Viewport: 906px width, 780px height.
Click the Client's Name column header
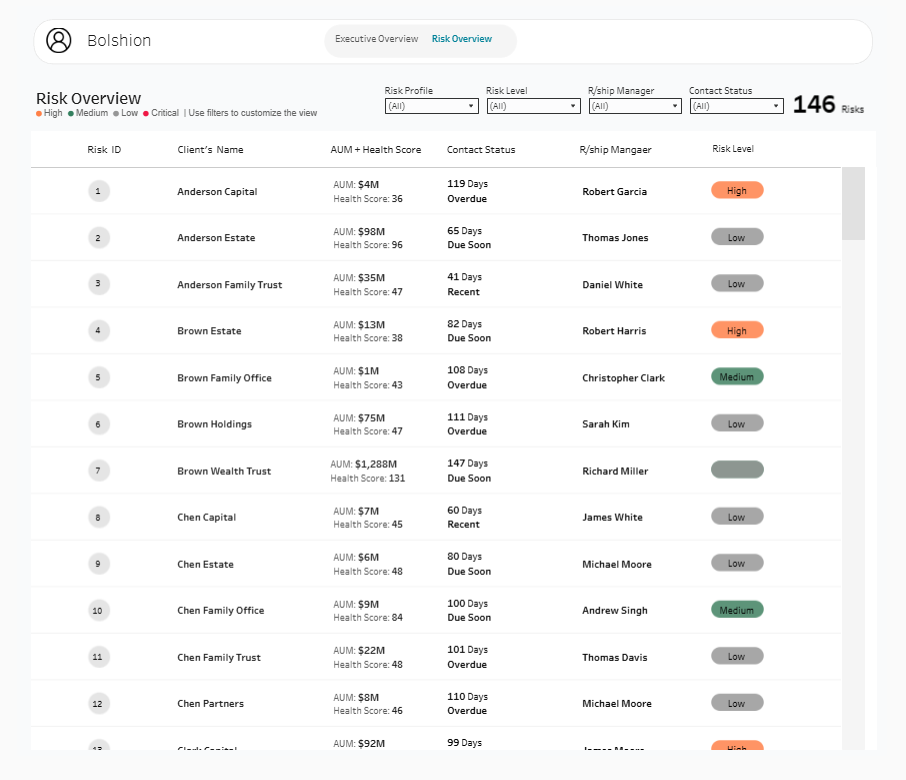[210, 150]
